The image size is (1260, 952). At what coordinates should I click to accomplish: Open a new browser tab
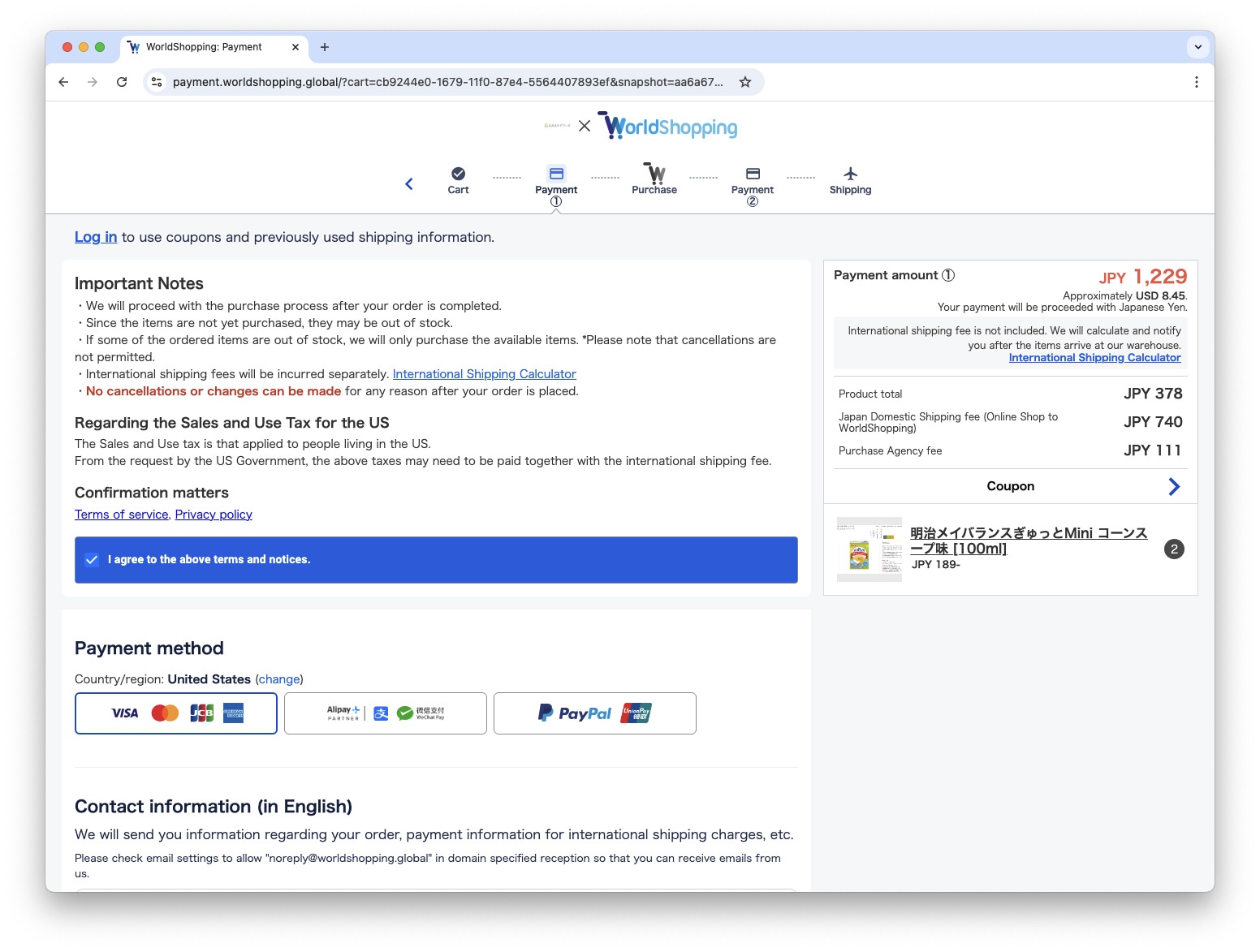coord(325,47)
